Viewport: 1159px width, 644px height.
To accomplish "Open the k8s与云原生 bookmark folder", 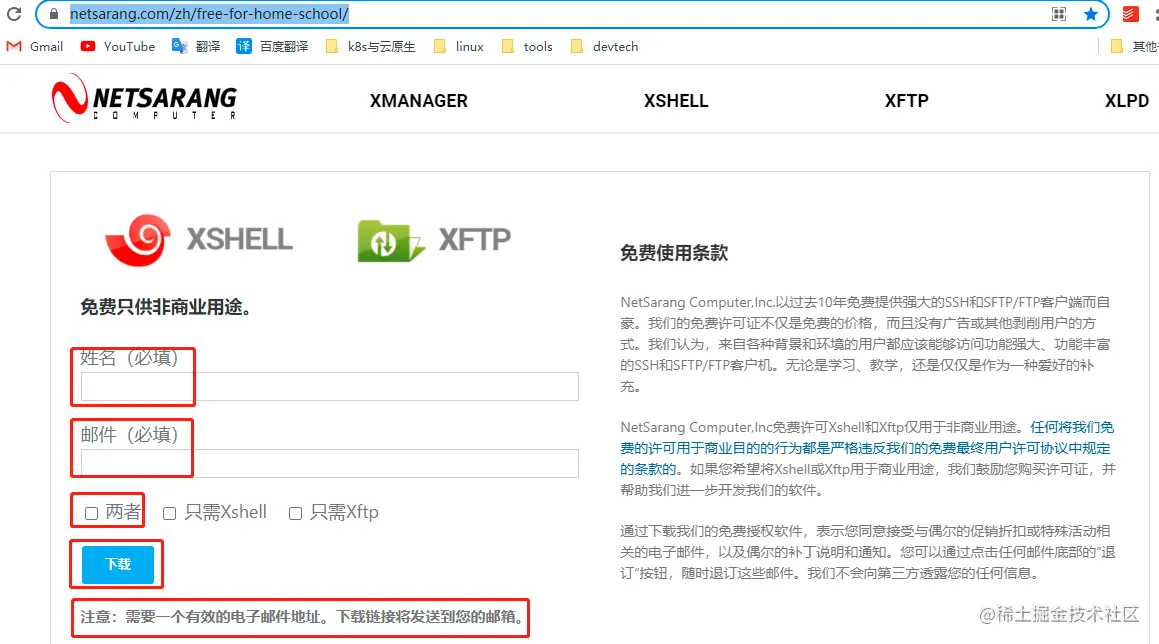I will 370,47.
